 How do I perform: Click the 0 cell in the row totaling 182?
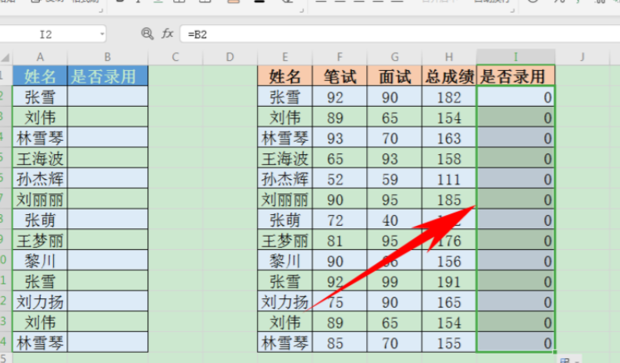[x=516, y=97]
